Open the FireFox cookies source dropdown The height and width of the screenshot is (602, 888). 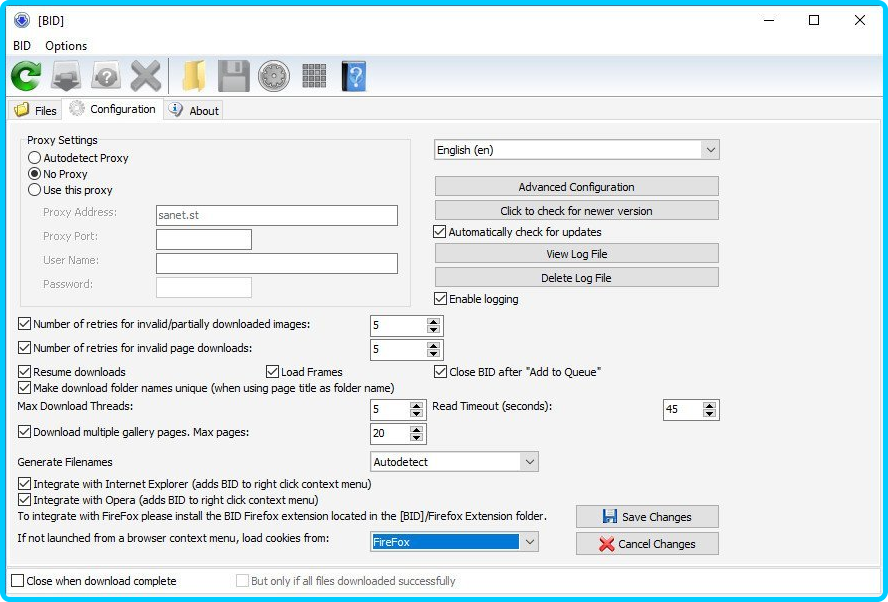tap(454, 542)
